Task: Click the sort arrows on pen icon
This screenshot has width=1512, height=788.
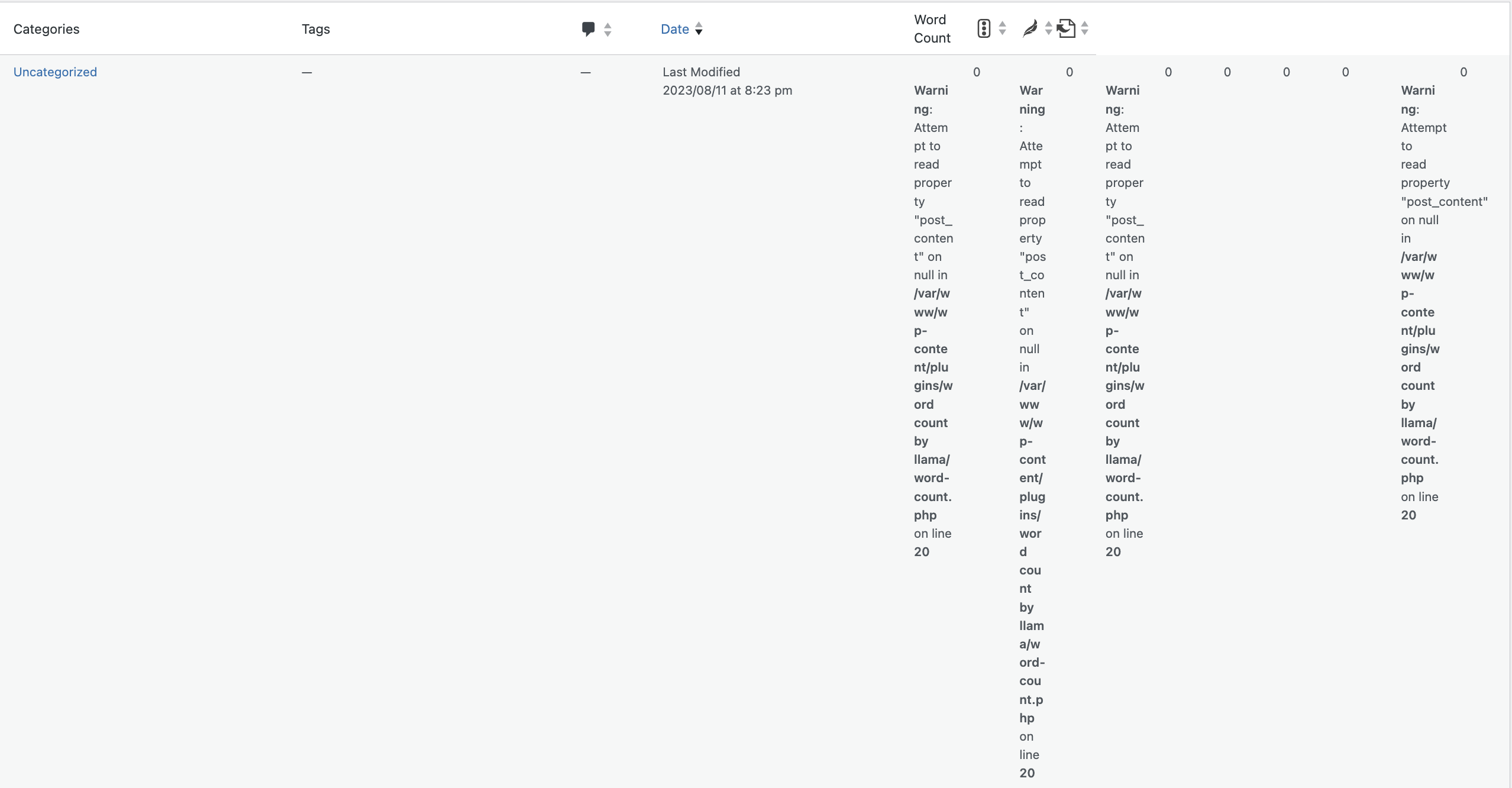Action: click(1048, 29)
